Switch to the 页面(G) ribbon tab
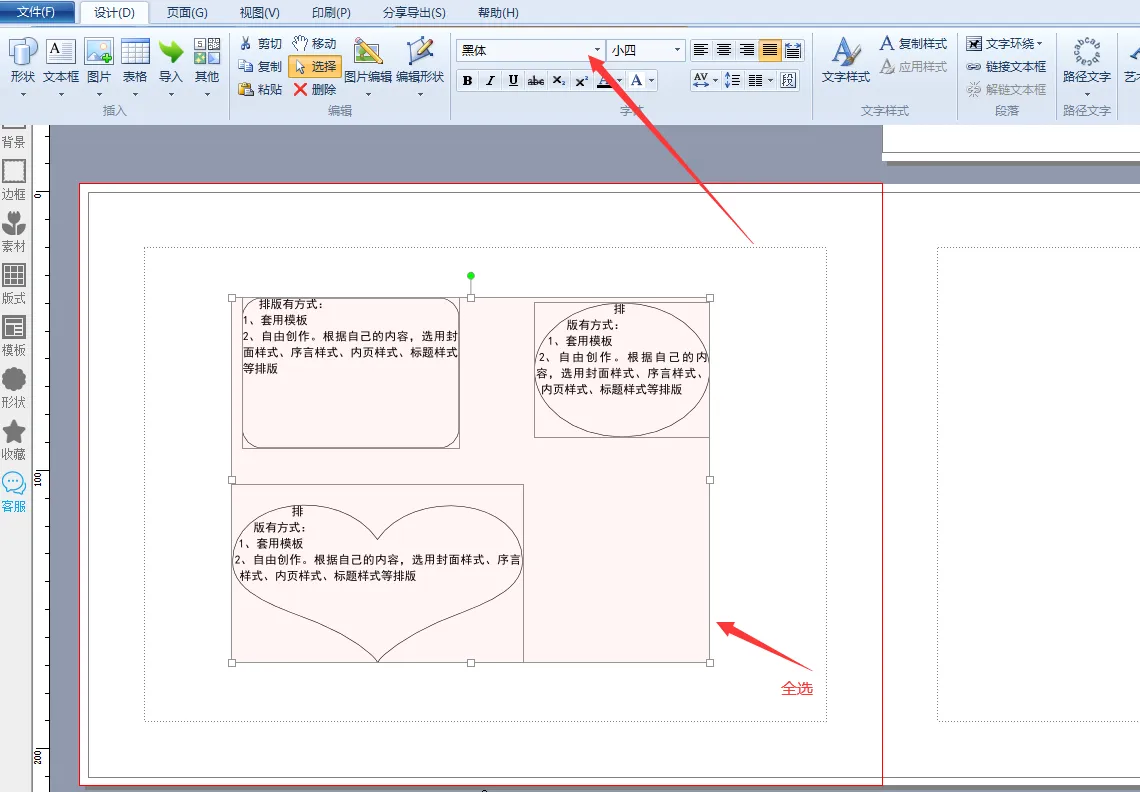Image resolution: width=1140 pixels, height=792 pixels. 187,13
